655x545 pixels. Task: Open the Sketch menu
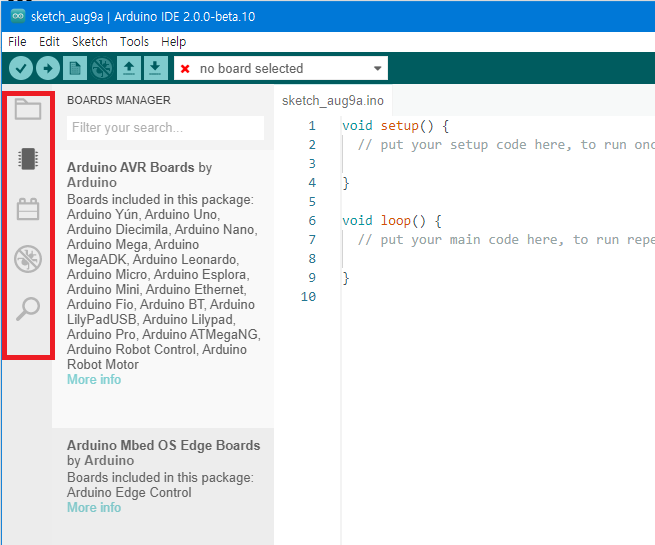click(x=90, y=42)
